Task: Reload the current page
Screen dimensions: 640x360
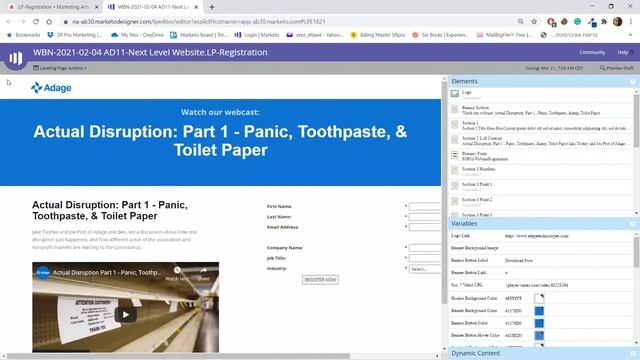Action: tap(36, 22)
